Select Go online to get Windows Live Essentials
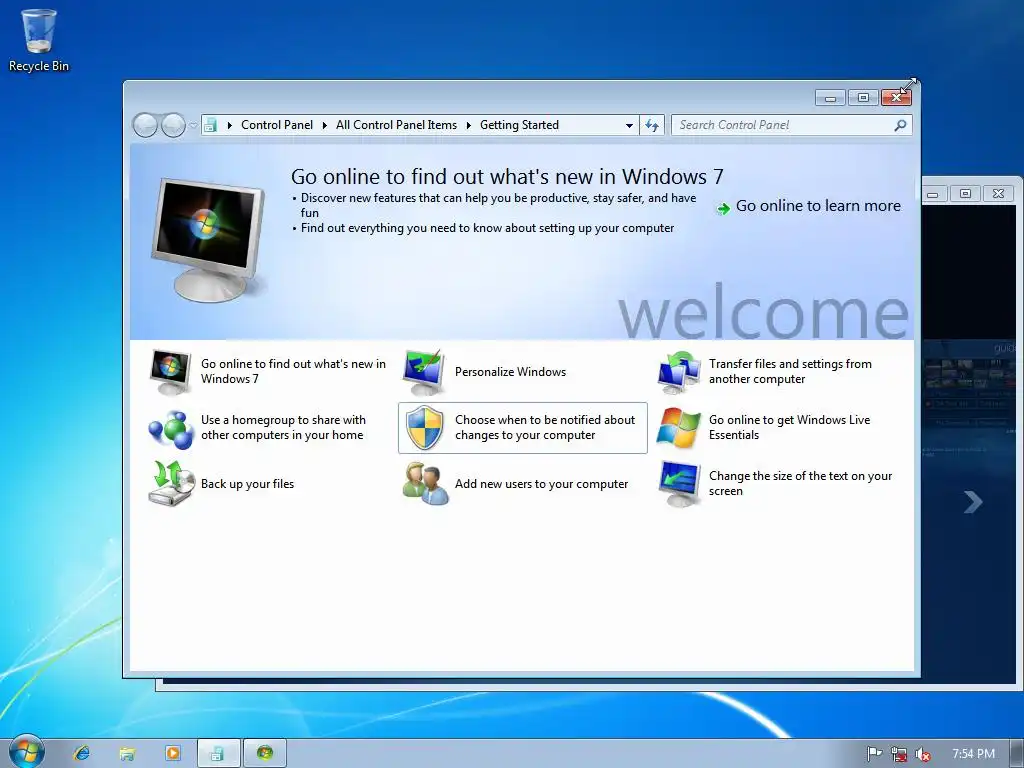This screenshot has height=768, width=1024. (x=790, y=428)
